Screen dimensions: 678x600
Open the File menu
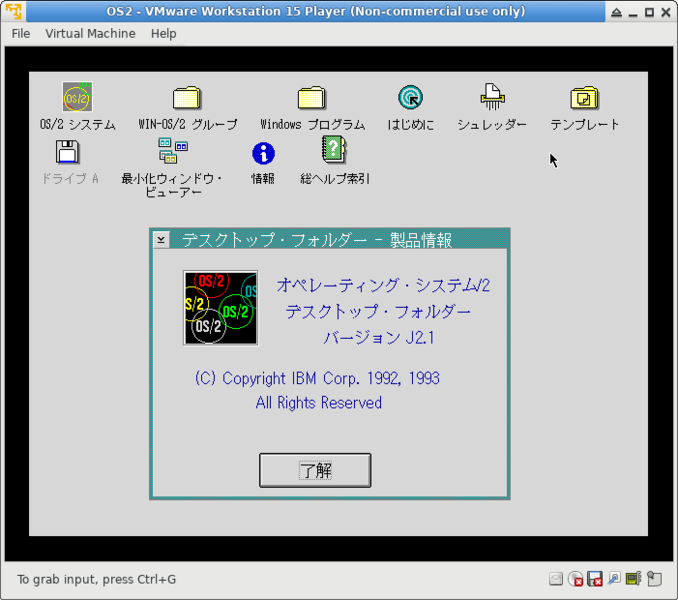coord(21,34)
